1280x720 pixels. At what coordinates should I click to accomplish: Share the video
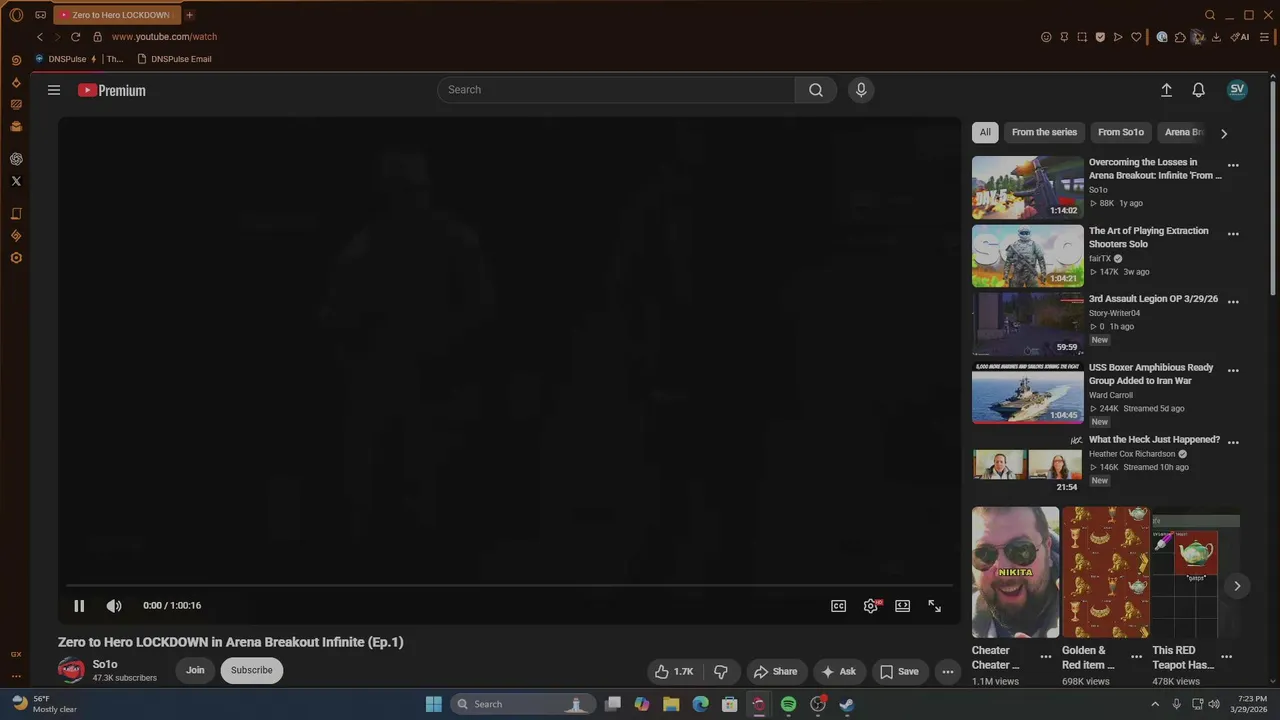tap(775, 671)
